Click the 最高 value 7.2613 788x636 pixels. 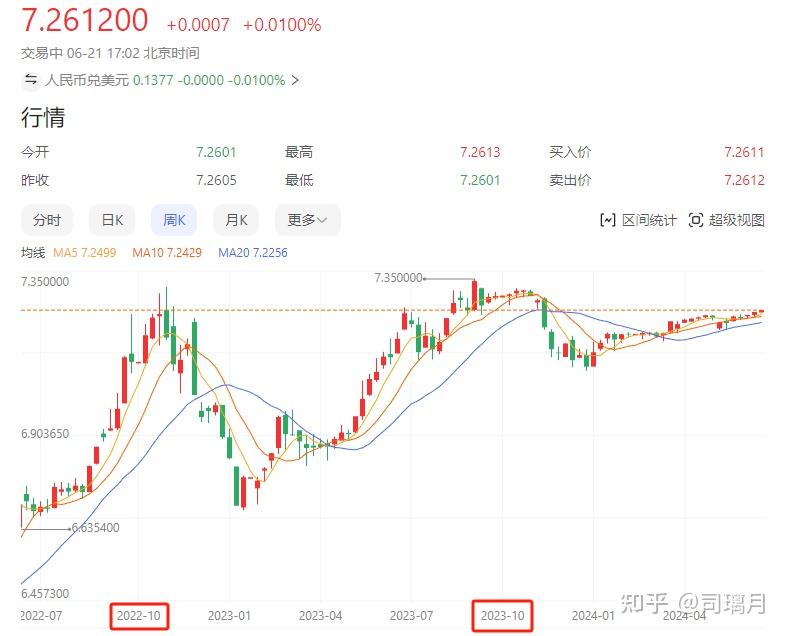pos(480,152)
